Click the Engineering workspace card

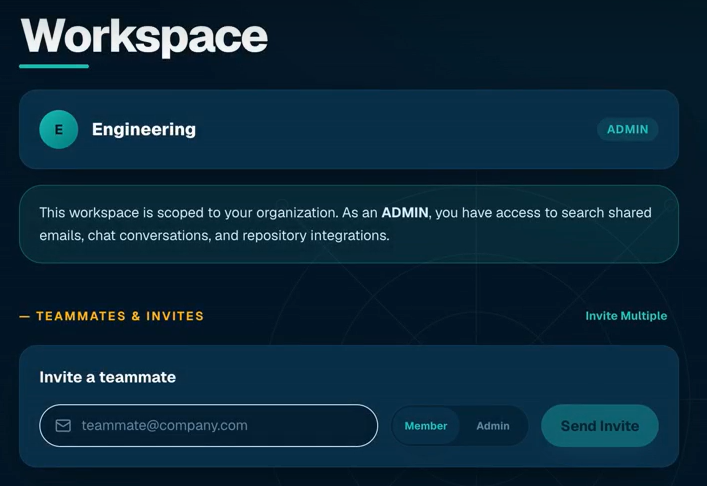[349, 129]
